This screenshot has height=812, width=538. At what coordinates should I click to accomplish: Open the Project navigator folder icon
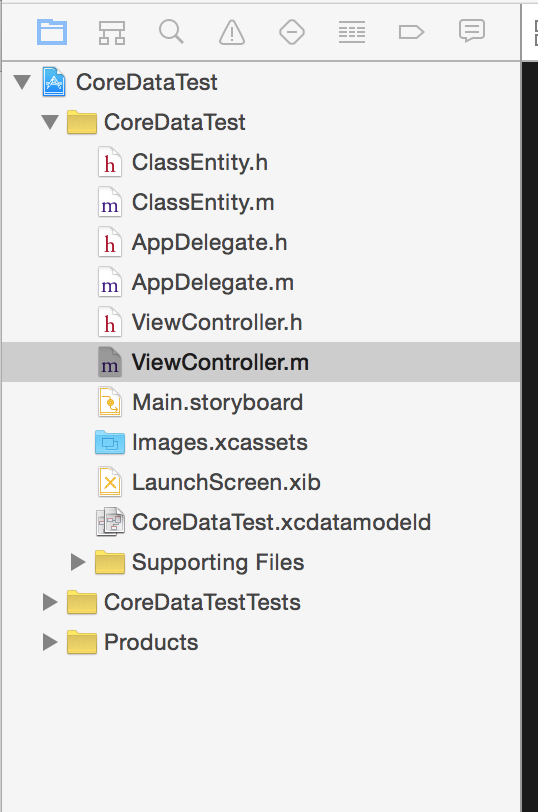(x=52, y=32)
